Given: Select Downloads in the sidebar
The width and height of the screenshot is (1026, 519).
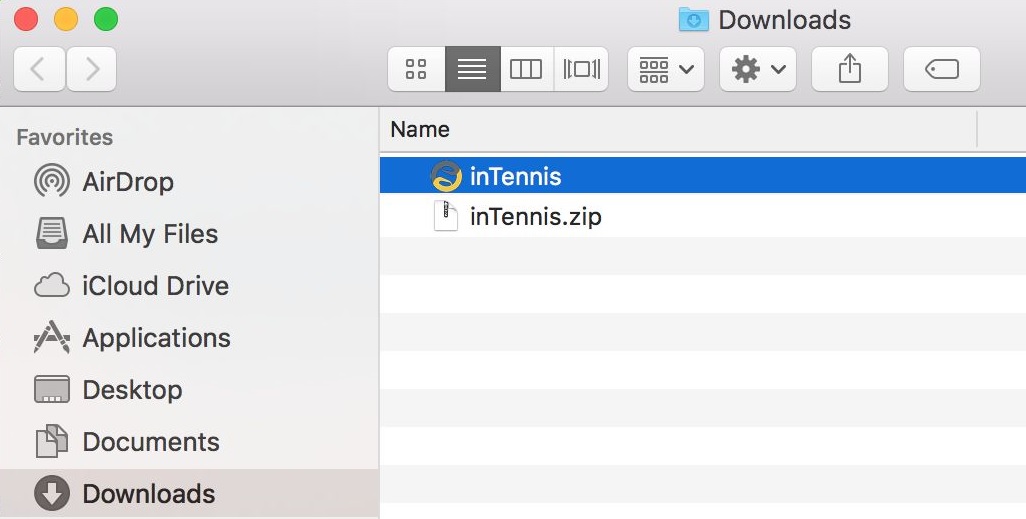Looking at the screenshot, I should pos(189,493).
